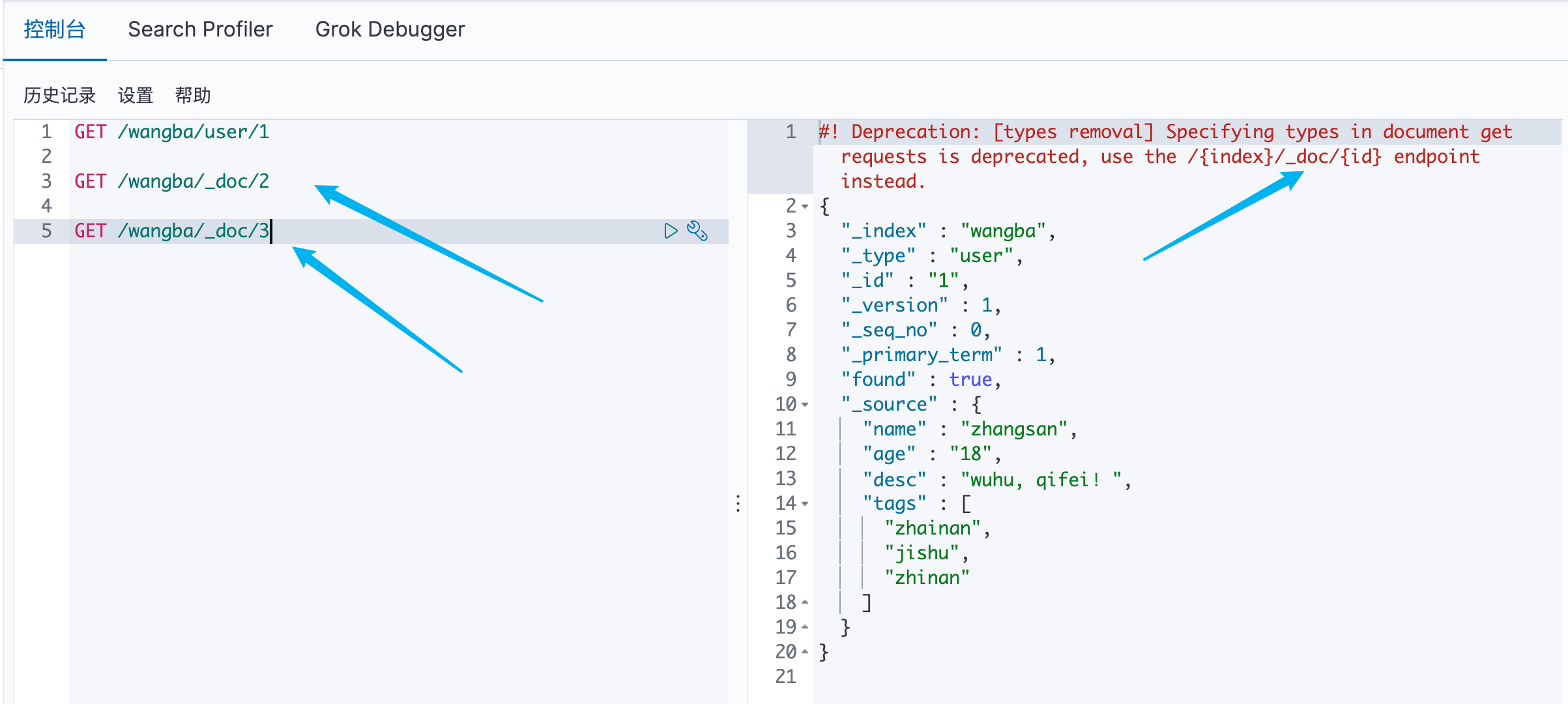Open 历史记录 history

click(59, 96)
